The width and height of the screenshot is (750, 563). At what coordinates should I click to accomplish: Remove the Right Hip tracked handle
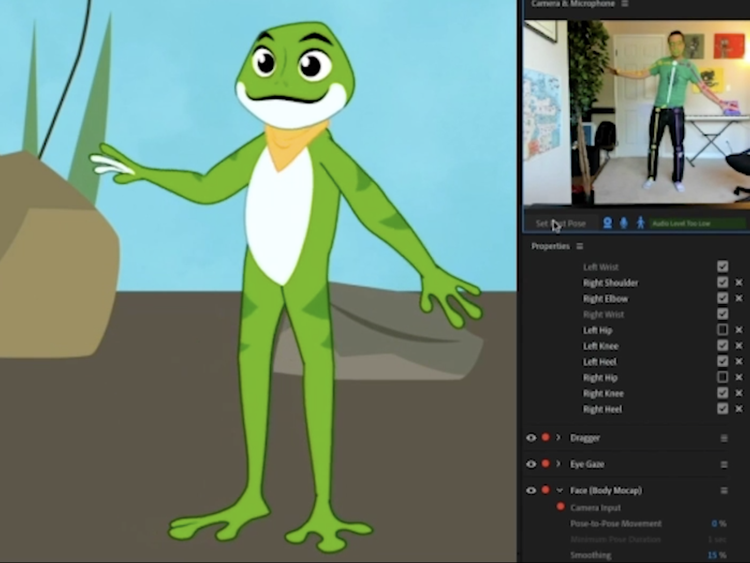[x=739, y=377]
